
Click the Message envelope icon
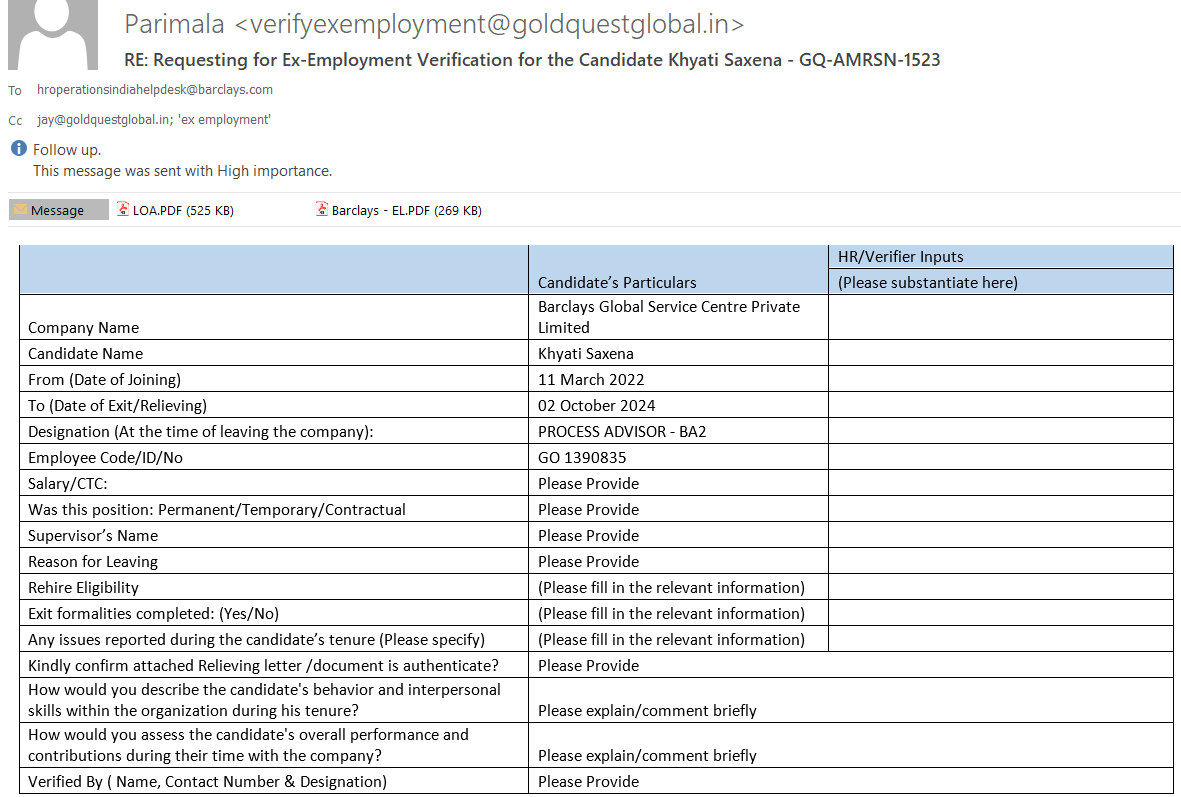coord(20,210)
